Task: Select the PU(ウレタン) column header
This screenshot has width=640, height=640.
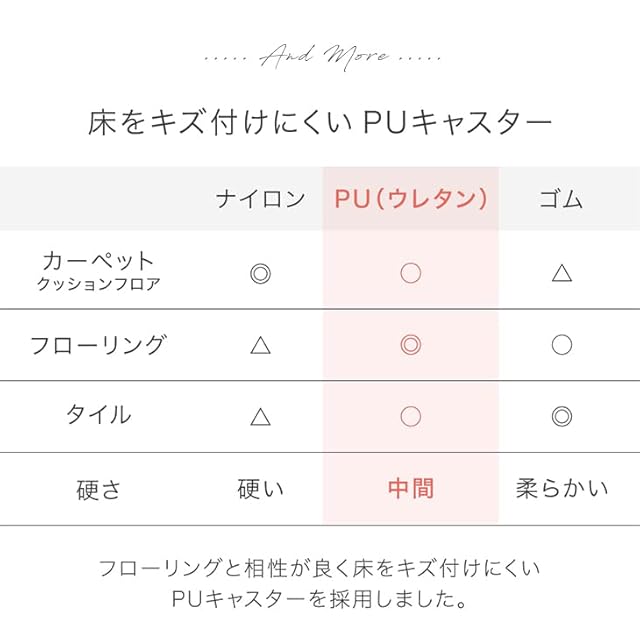Action: (x=410, y=199)
